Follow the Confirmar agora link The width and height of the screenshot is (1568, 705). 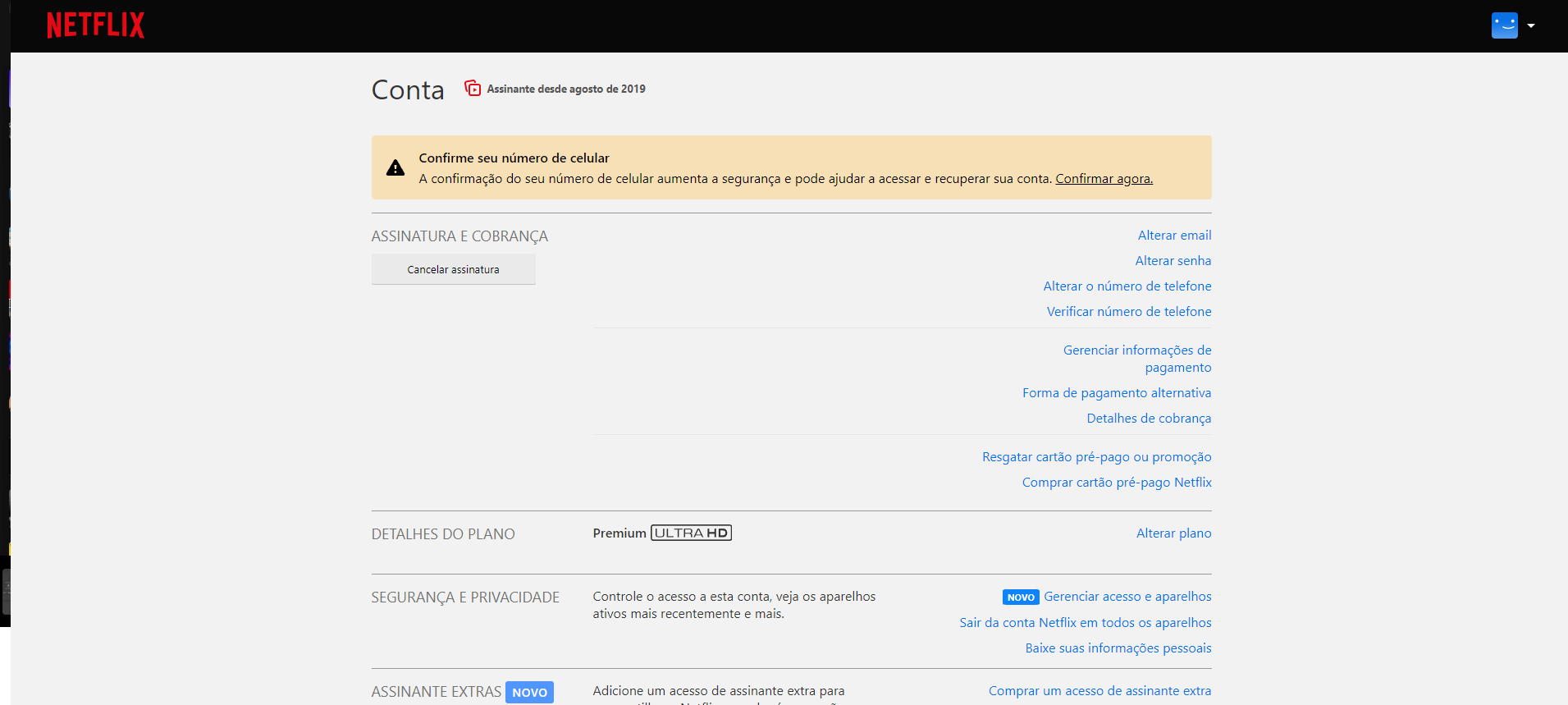(1104, 179)
